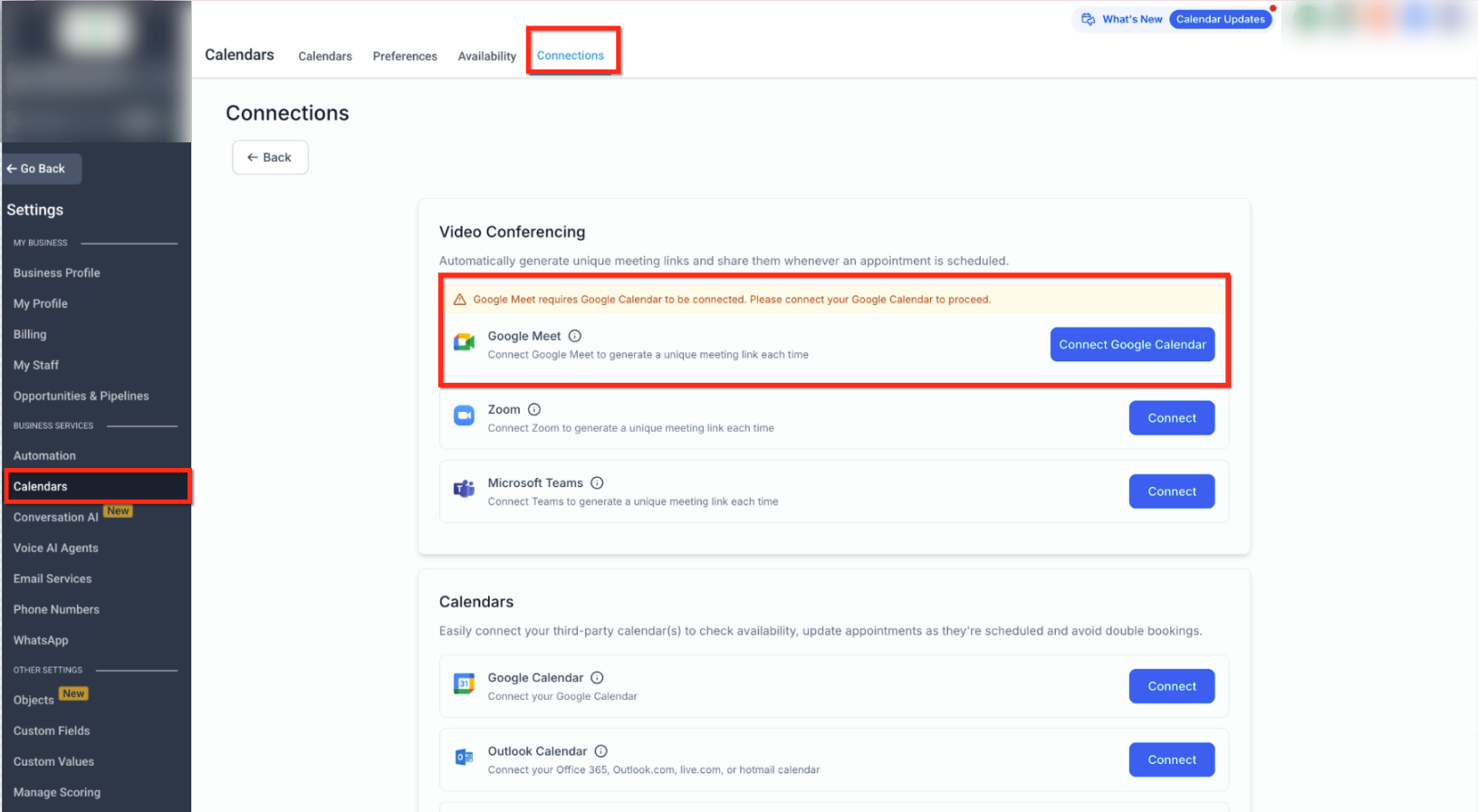Open WhatsApp settings

coord(41,640)
